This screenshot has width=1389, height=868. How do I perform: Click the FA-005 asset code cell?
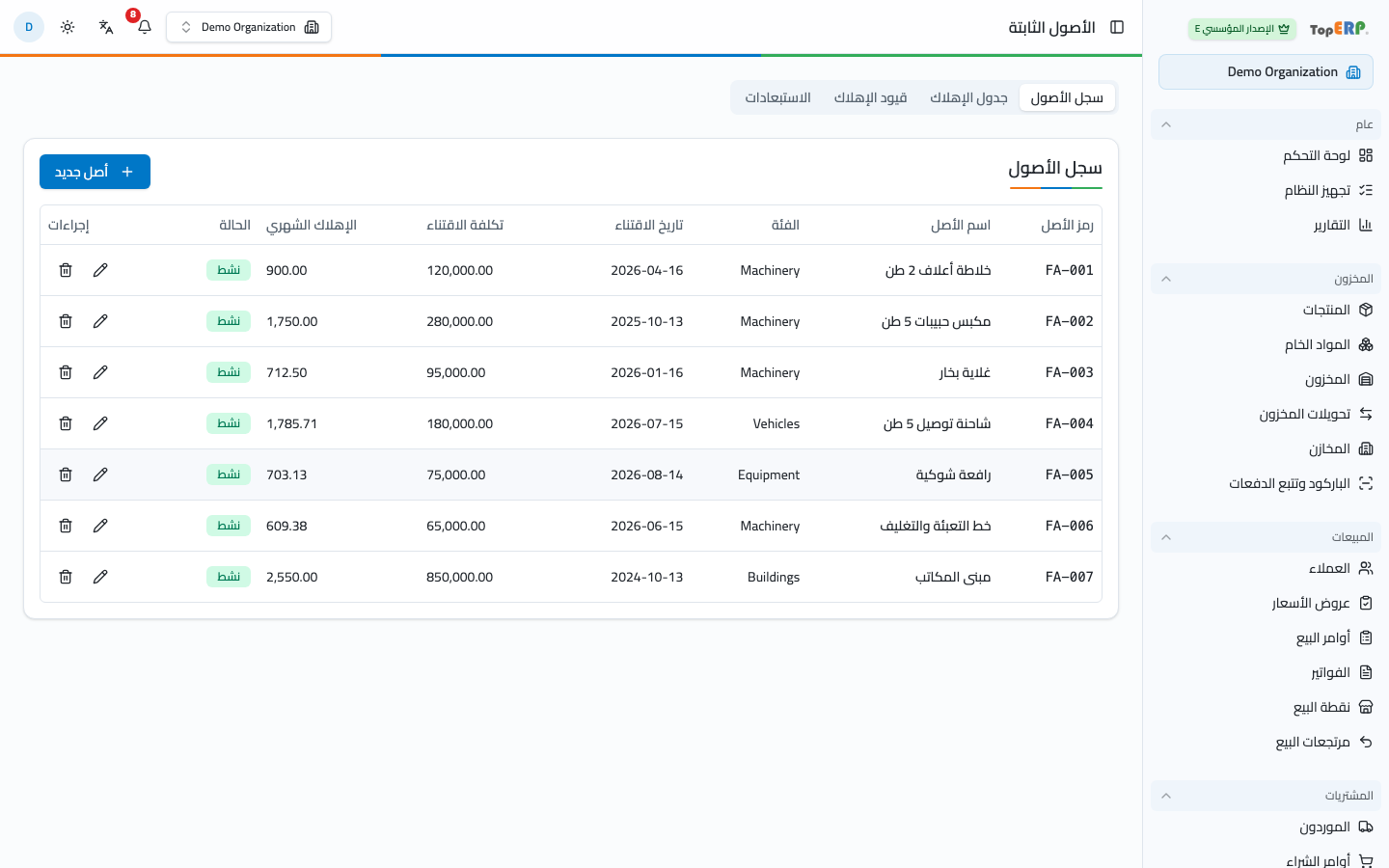click(x=1069, y=475)
